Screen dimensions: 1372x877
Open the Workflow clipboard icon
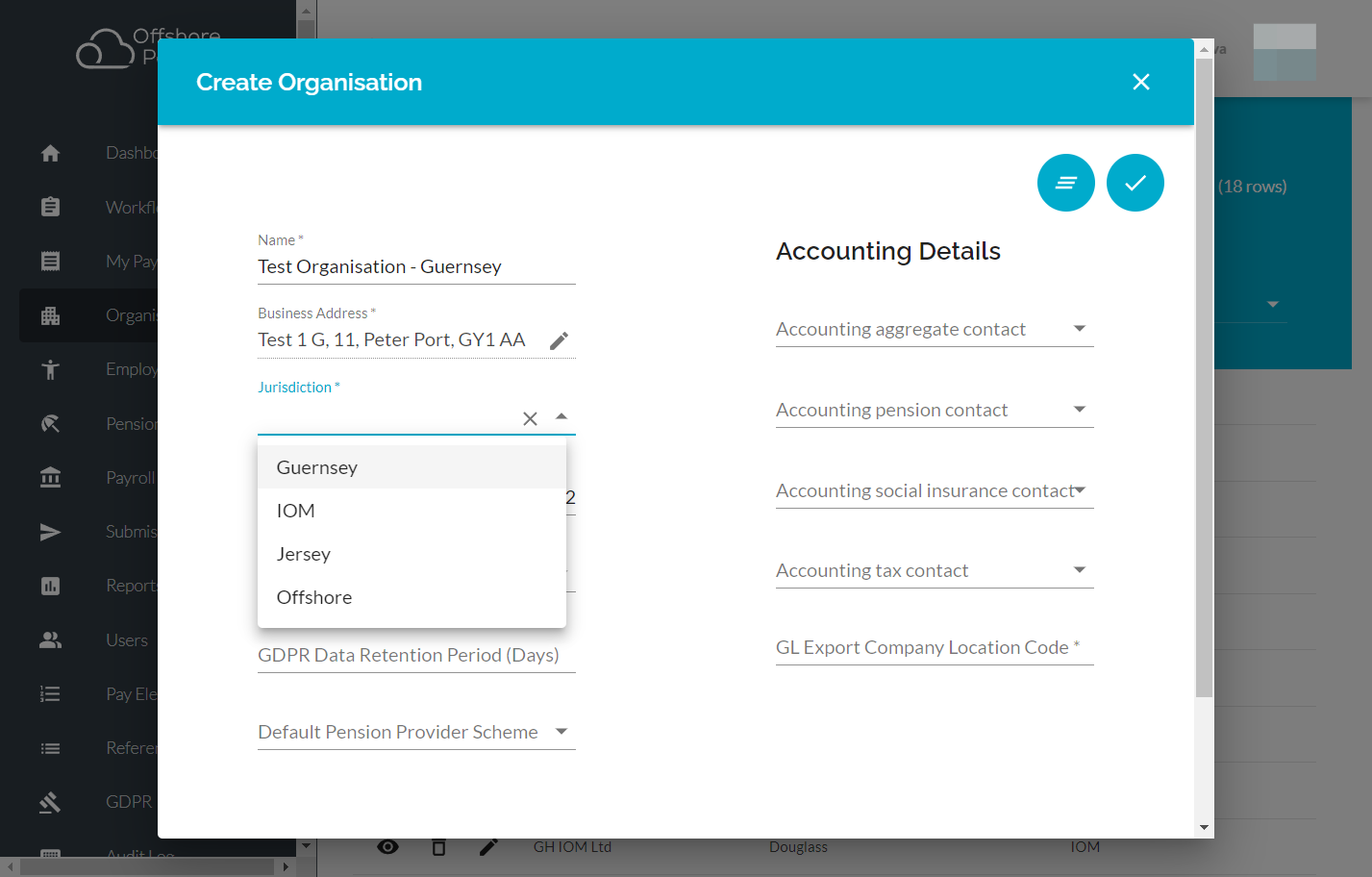(51, 207)
